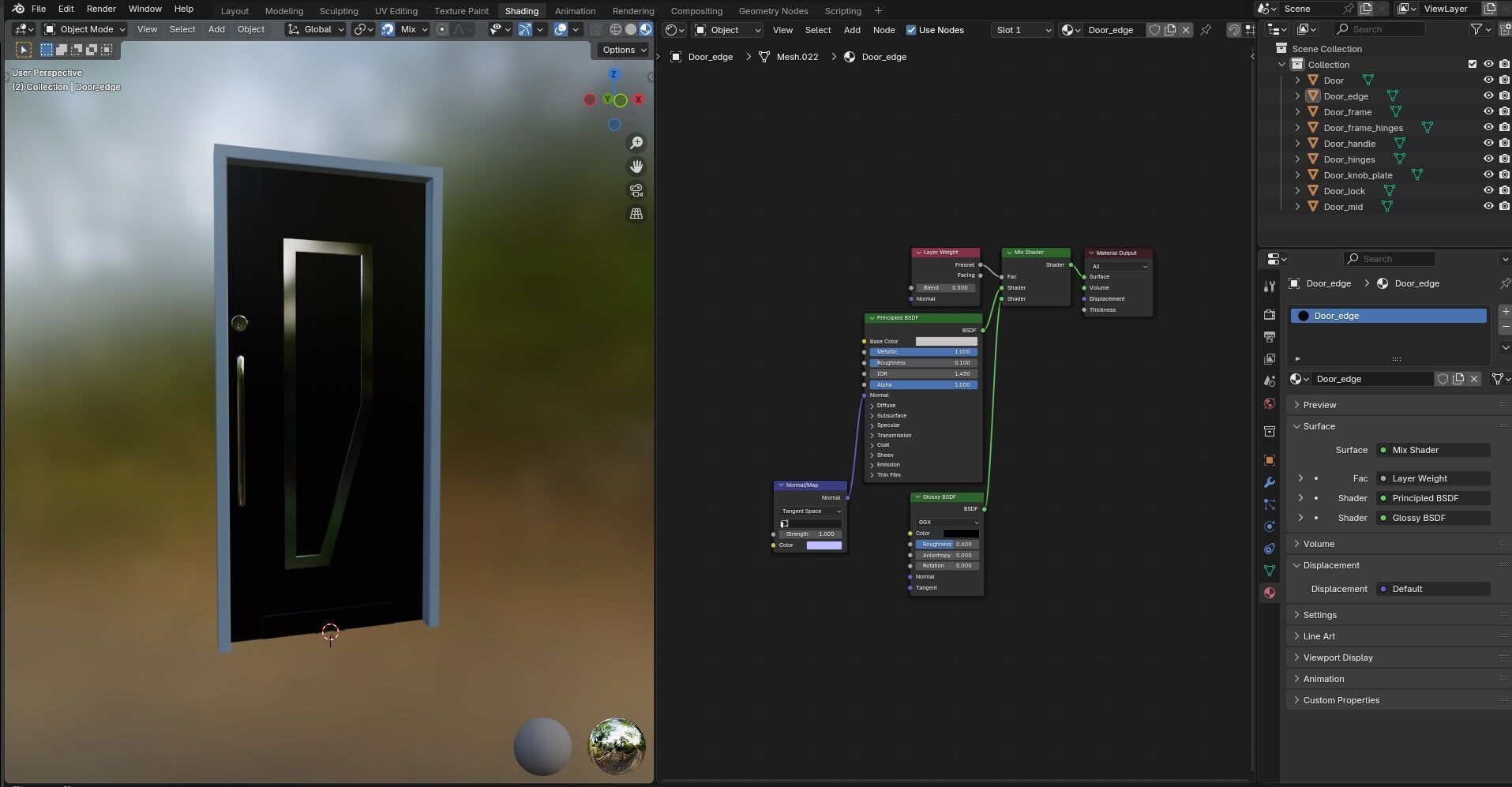Toggle visibility of Door_frame object
This screenshot has height=787, width=1512.
point(1488,111)
